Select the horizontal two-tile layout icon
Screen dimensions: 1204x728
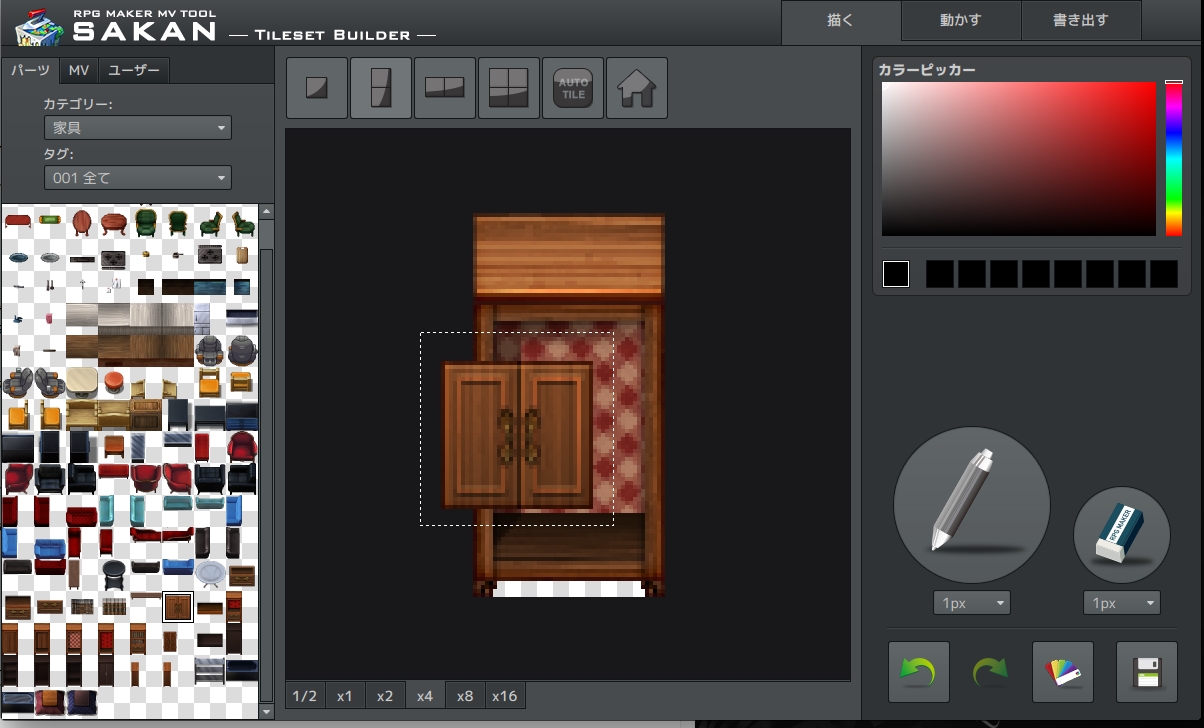tap(445, 88)
